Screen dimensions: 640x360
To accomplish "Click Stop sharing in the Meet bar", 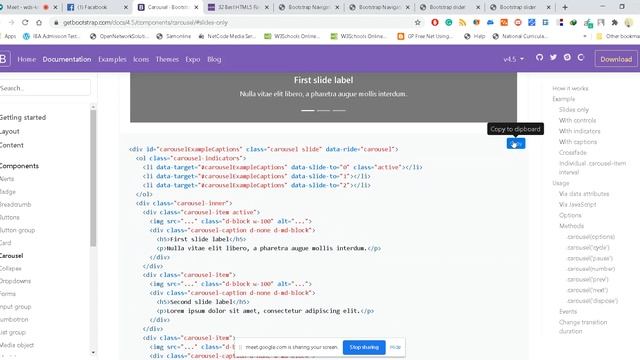I will [x=364, y=347].
